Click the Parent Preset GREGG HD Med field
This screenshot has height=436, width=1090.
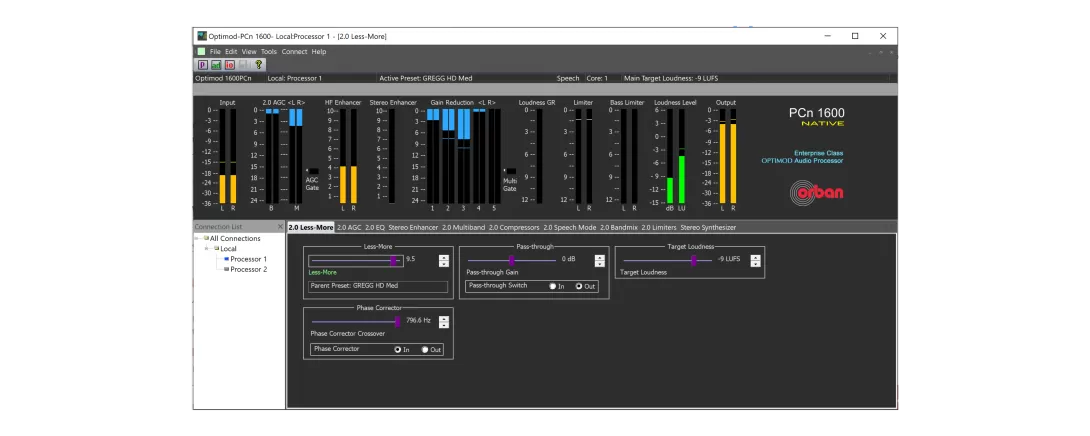point(377,286)
